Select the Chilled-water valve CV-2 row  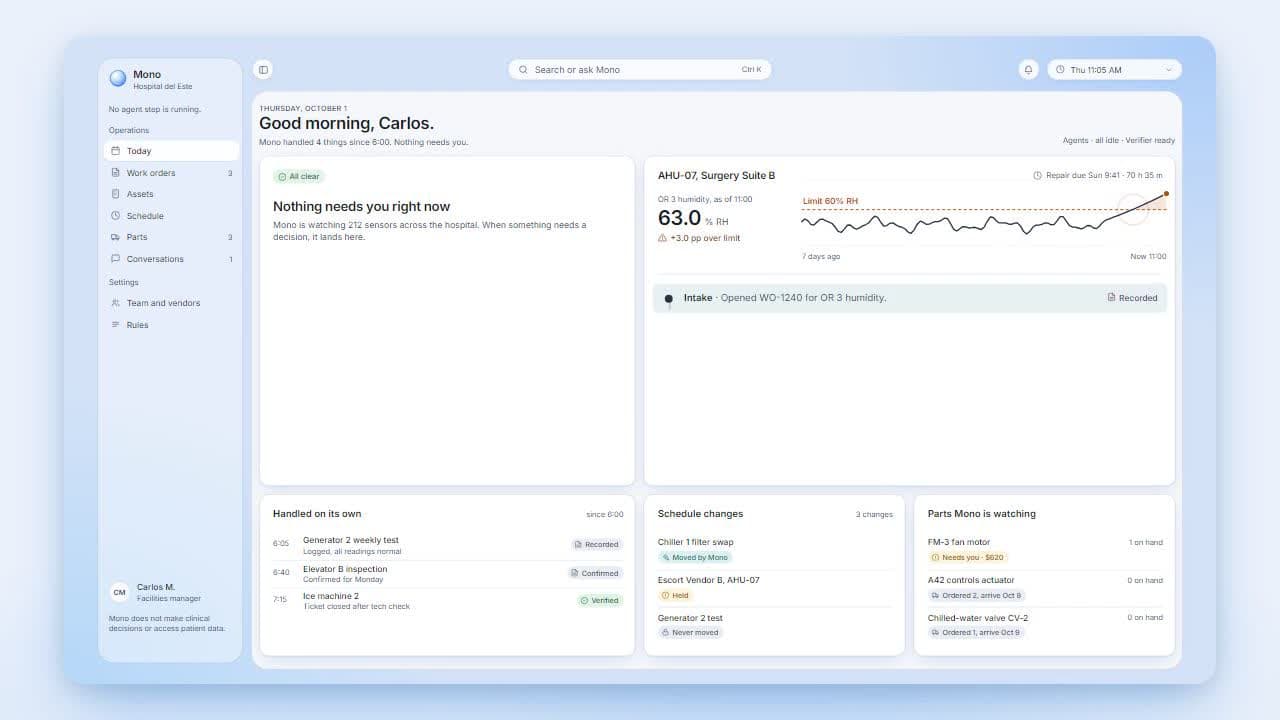pyautogui.click(x=1045, y=625)
